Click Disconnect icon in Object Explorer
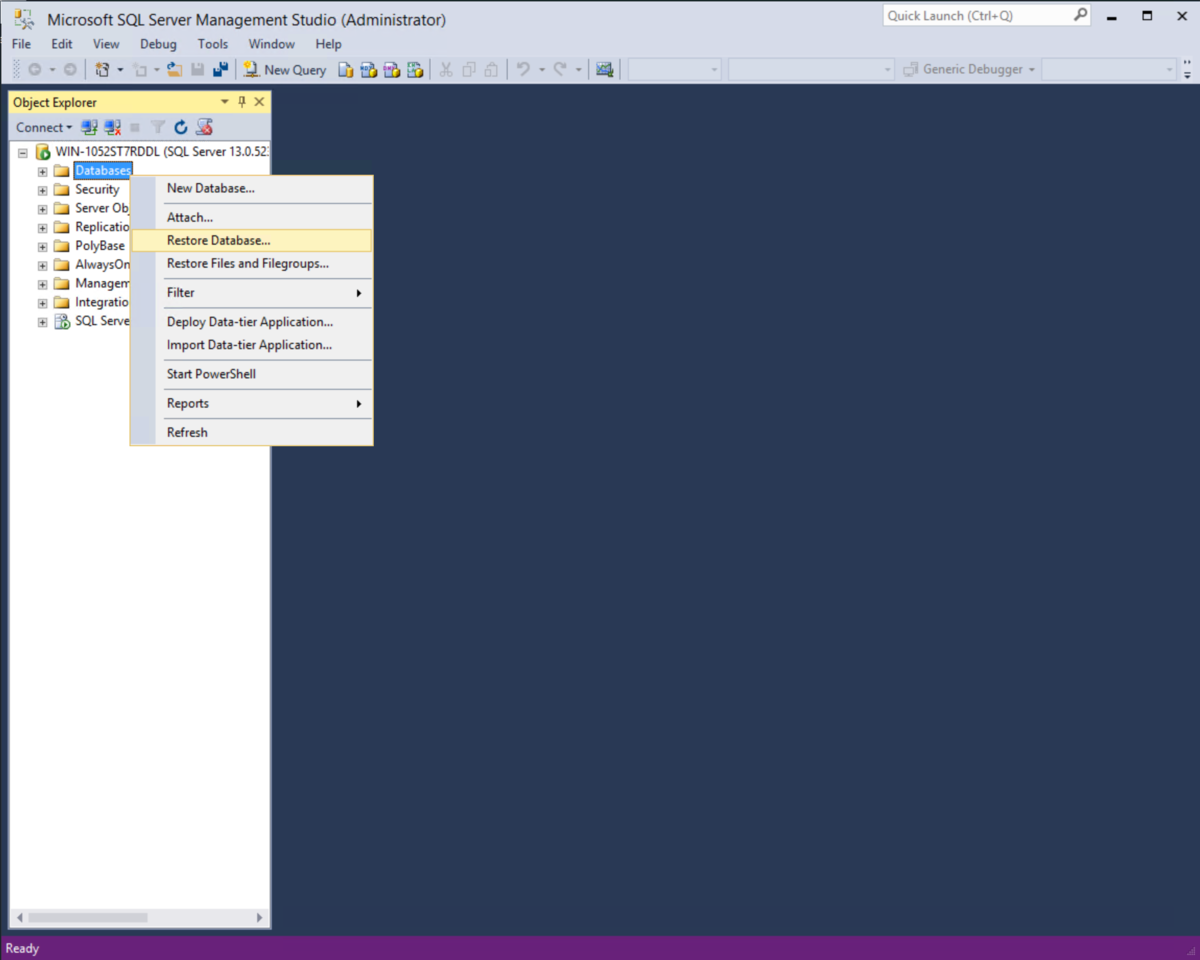This screenshot has height=960, width=1200. click(x=112, y=127)
